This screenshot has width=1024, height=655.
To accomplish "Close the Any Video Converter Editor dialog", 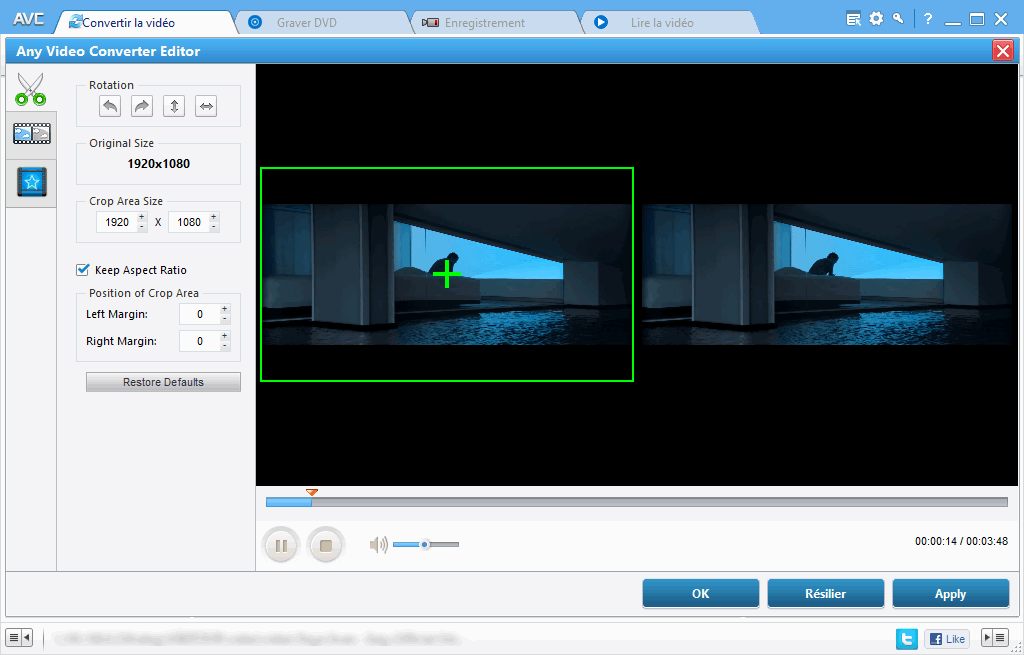I will pos(1002,50).
